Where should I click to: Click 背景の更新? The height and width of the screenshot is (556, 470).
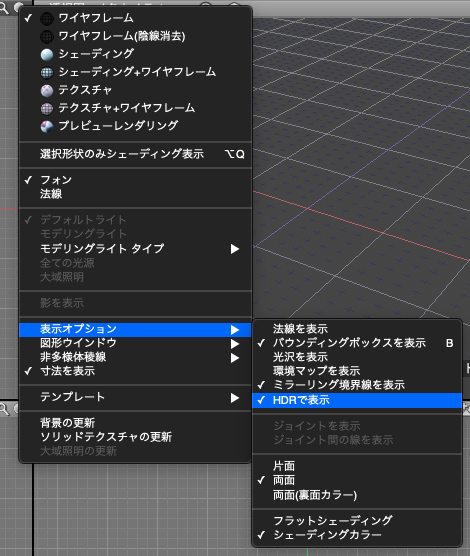tap(67, 423)
